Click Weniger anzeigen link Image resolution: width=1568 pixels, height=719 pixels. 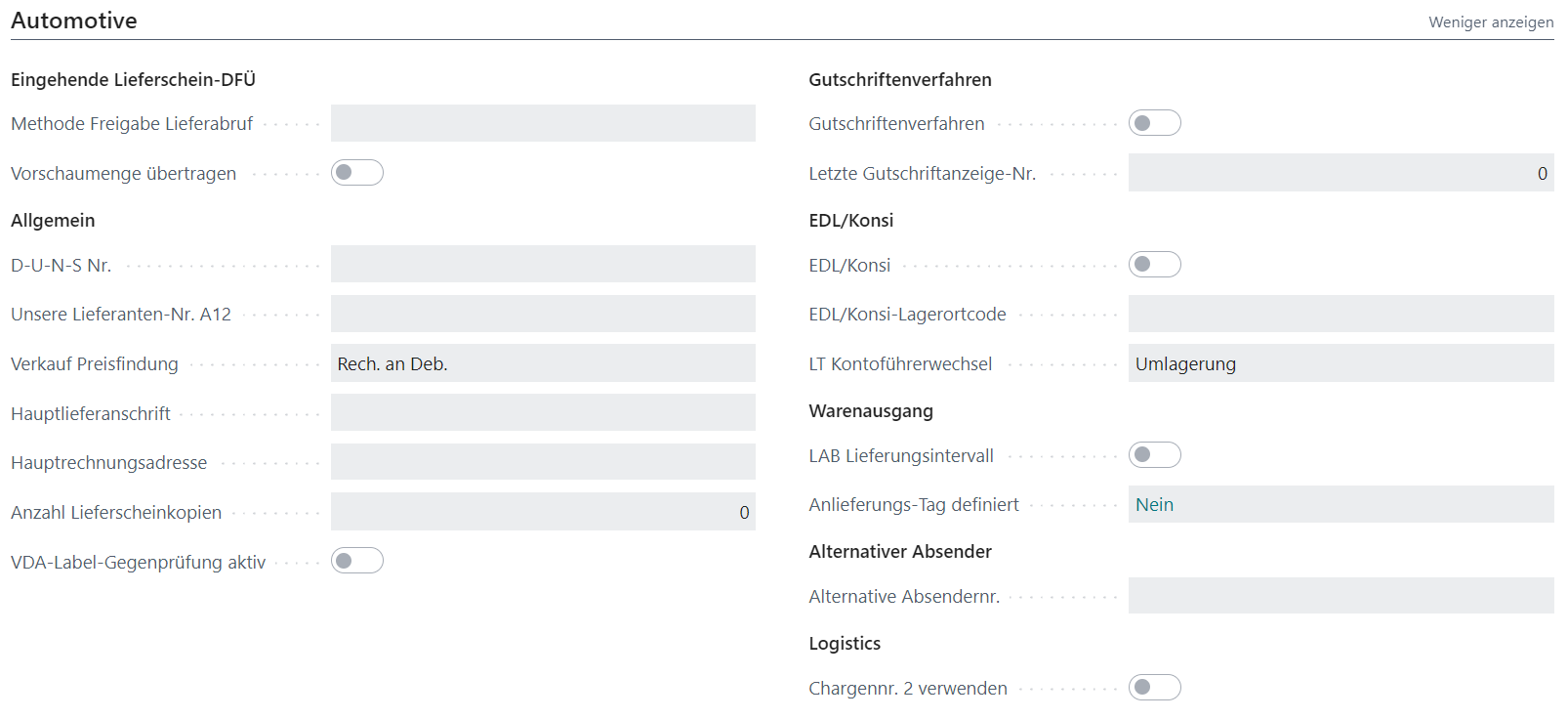tap(1490, 21)
